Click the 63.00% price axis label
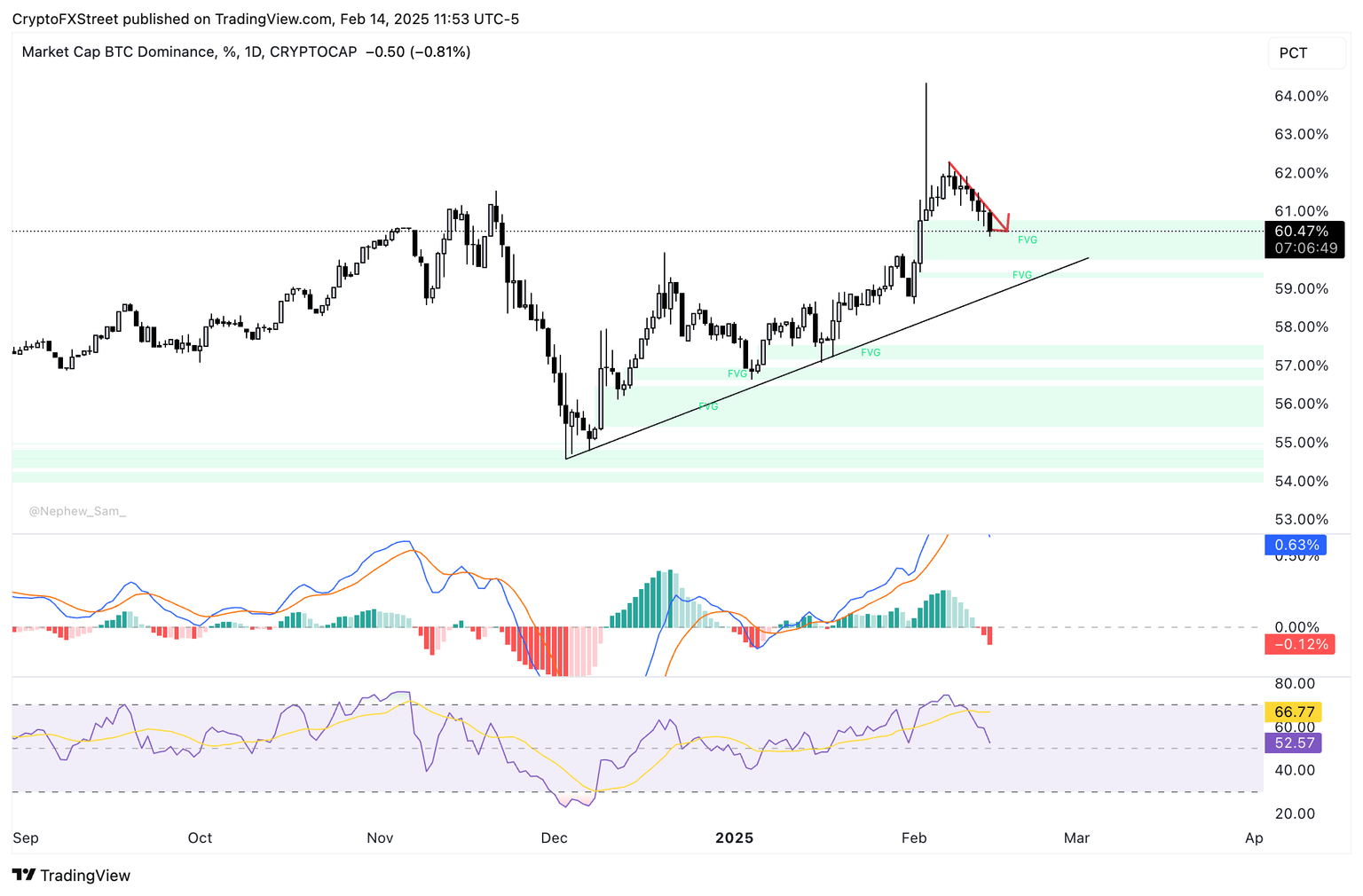1363x896 pixels. (x=1302, y=134)
